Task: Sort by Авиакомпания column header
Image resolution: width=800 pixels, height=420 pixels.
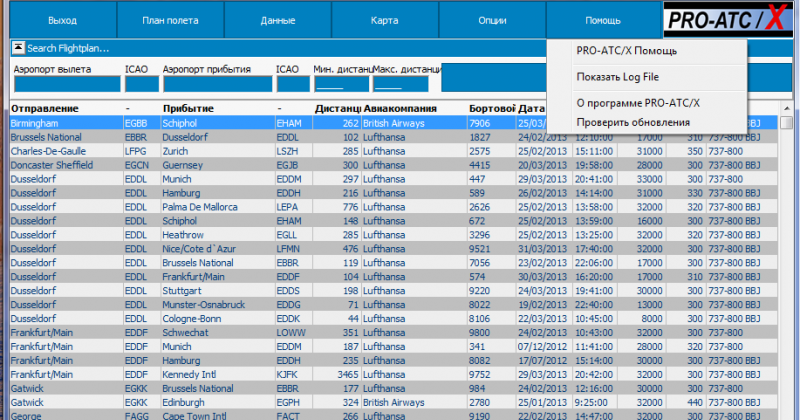Action: (400, 108)
